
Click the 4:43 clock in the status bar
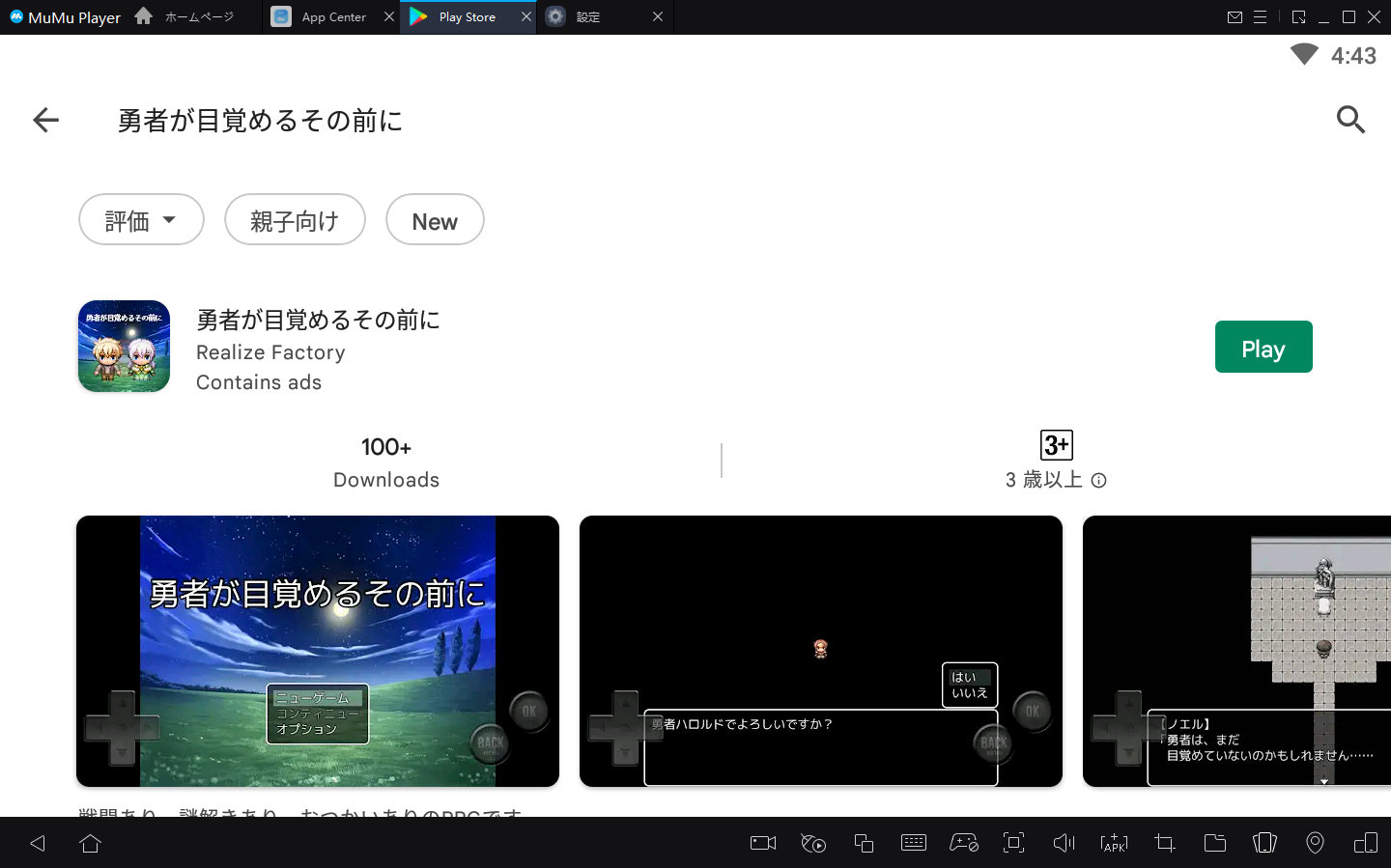[x=1353, y=55]
